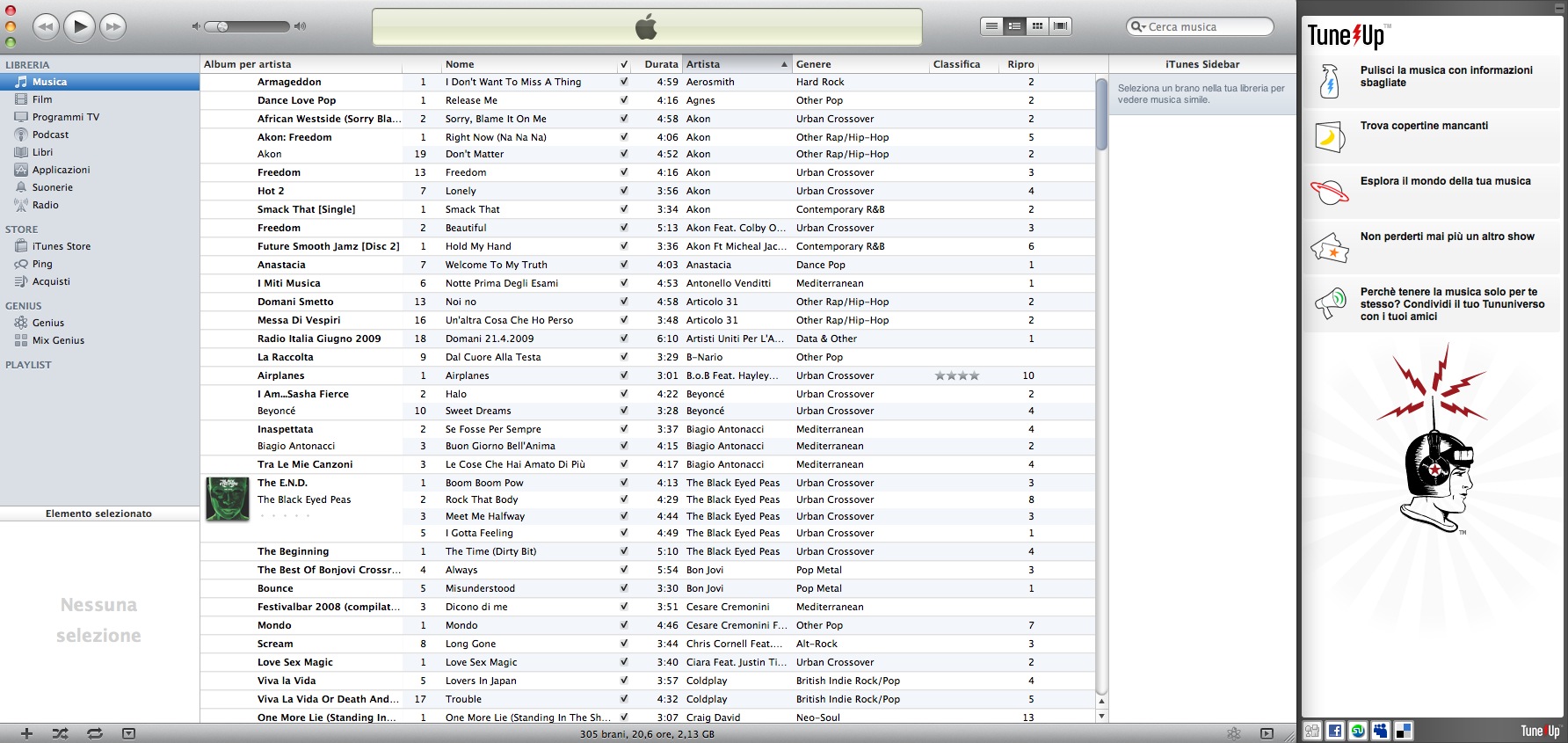Click the max volume speaker icon

click(300, 26)
